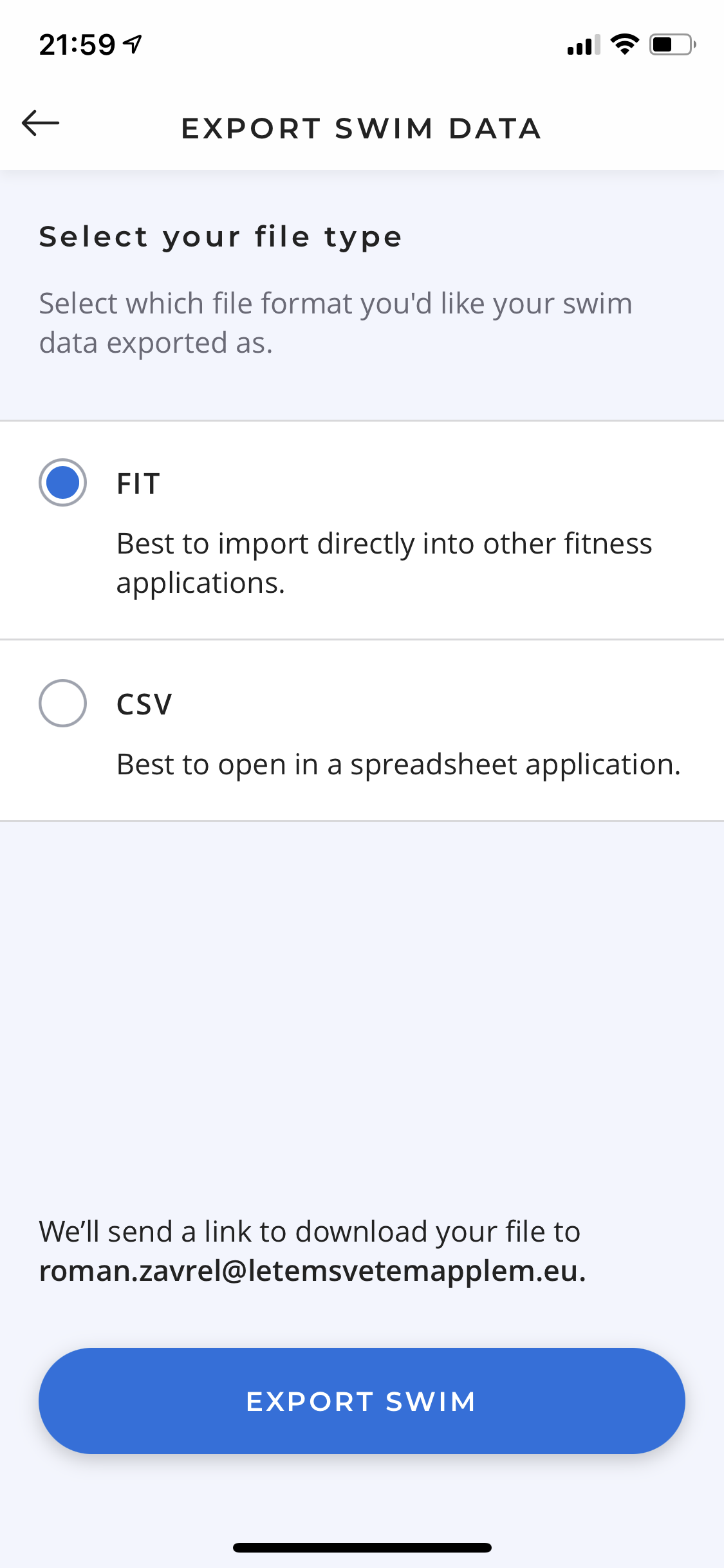
Task: Tap the Wi-Fi status icon
Action: point(624,44)
